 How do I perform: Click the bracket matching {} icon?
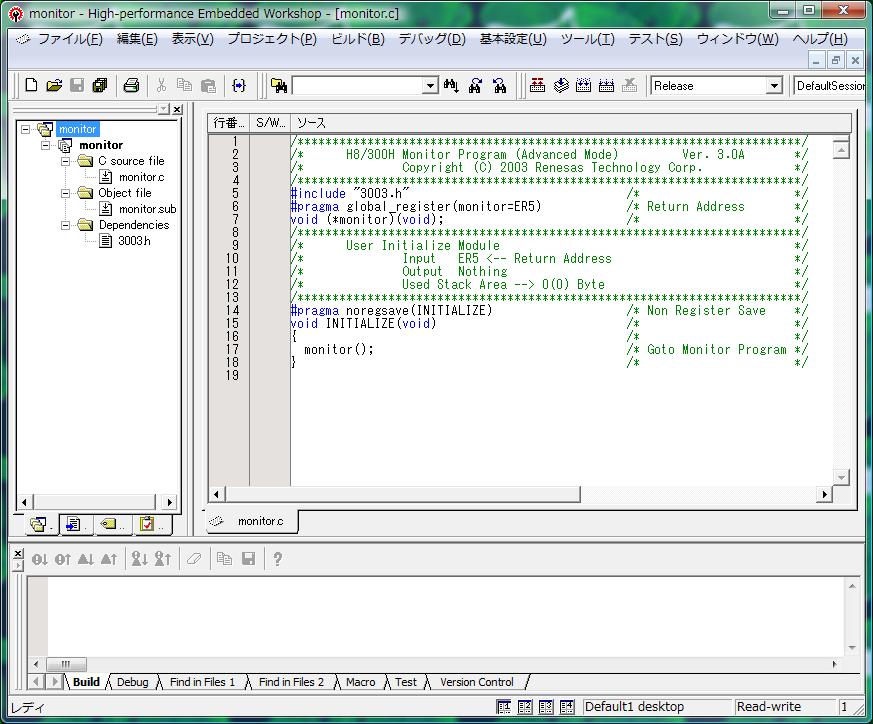tap(238, 86)
